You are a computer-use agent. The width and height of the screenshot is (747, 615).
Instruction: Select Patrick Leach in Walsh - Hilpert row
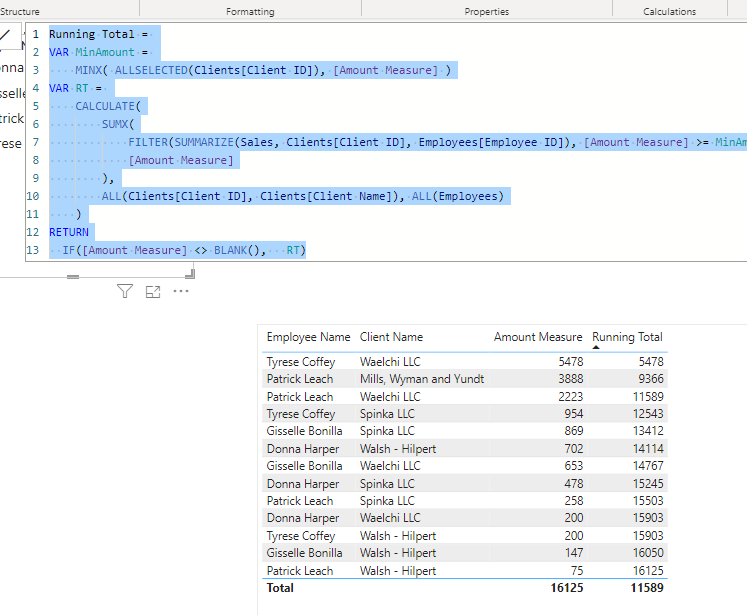[x=300, y=571]
